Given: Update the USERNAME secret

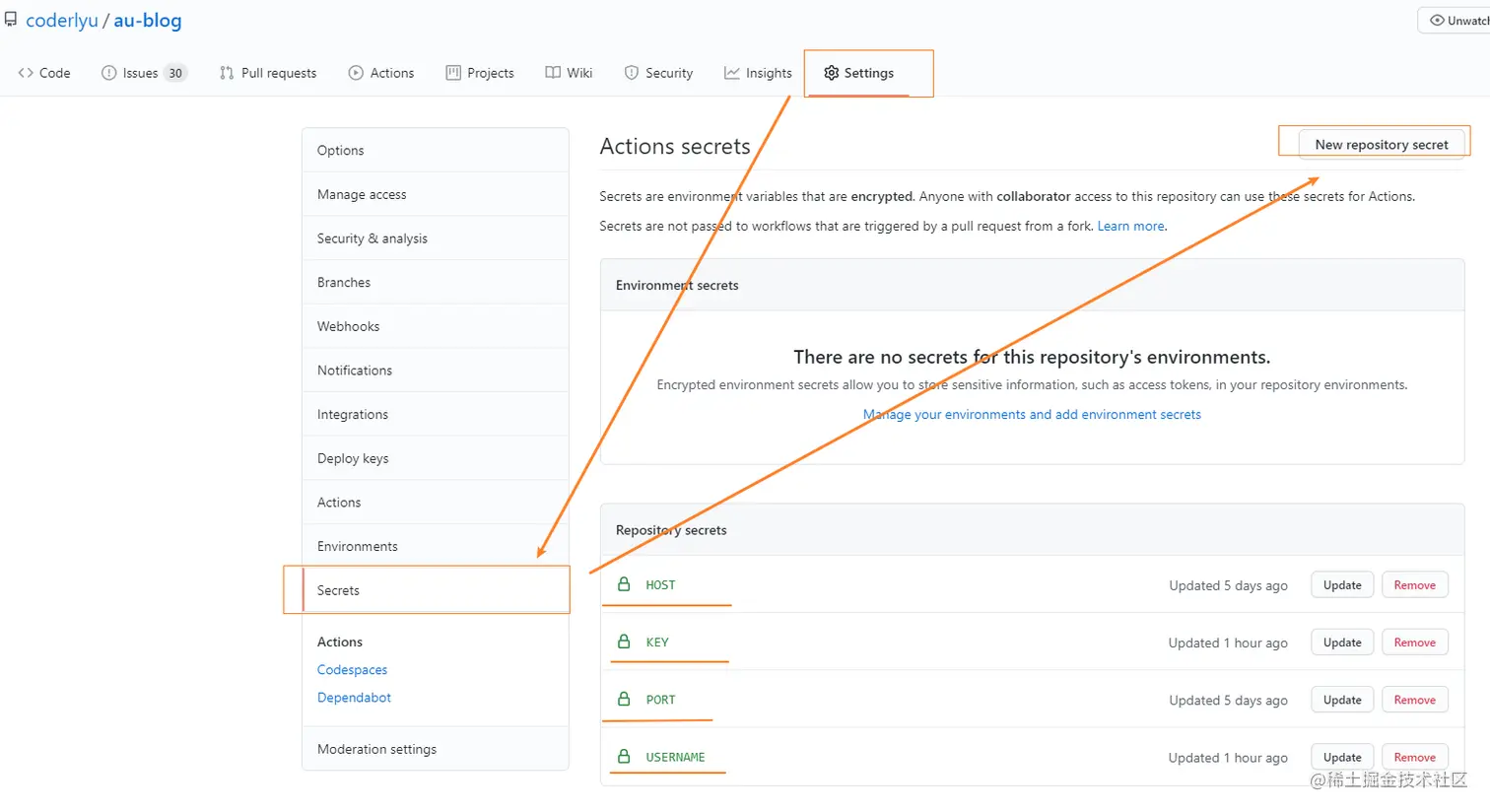Looking at the screenshot, I should [x=1342, y=757].
